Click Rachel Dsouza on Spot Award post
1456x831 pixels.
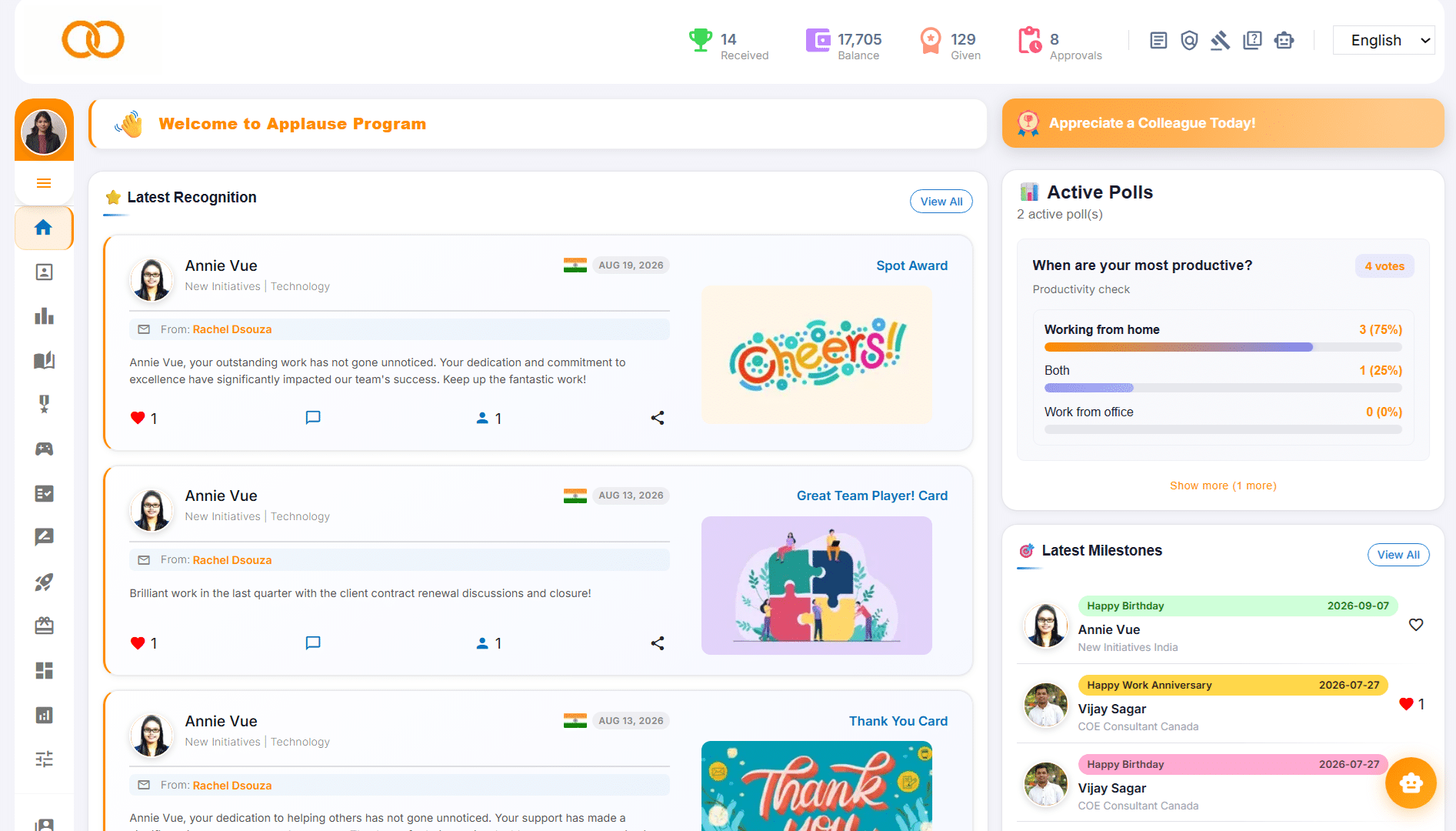(x=232, y=329)
